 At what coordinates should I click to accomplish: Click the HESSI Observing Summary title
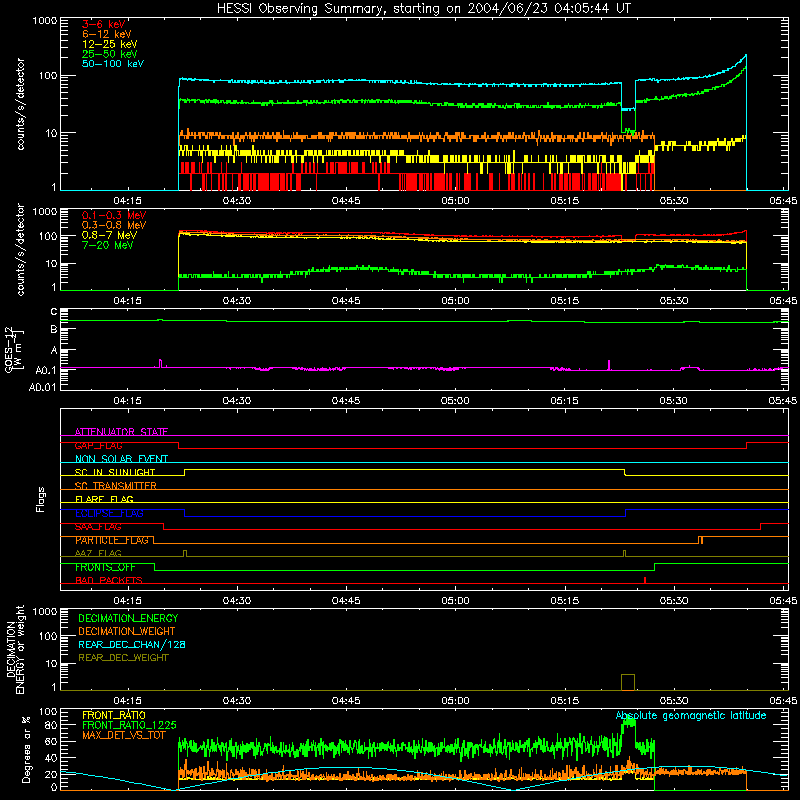click(x=424, y=8)
